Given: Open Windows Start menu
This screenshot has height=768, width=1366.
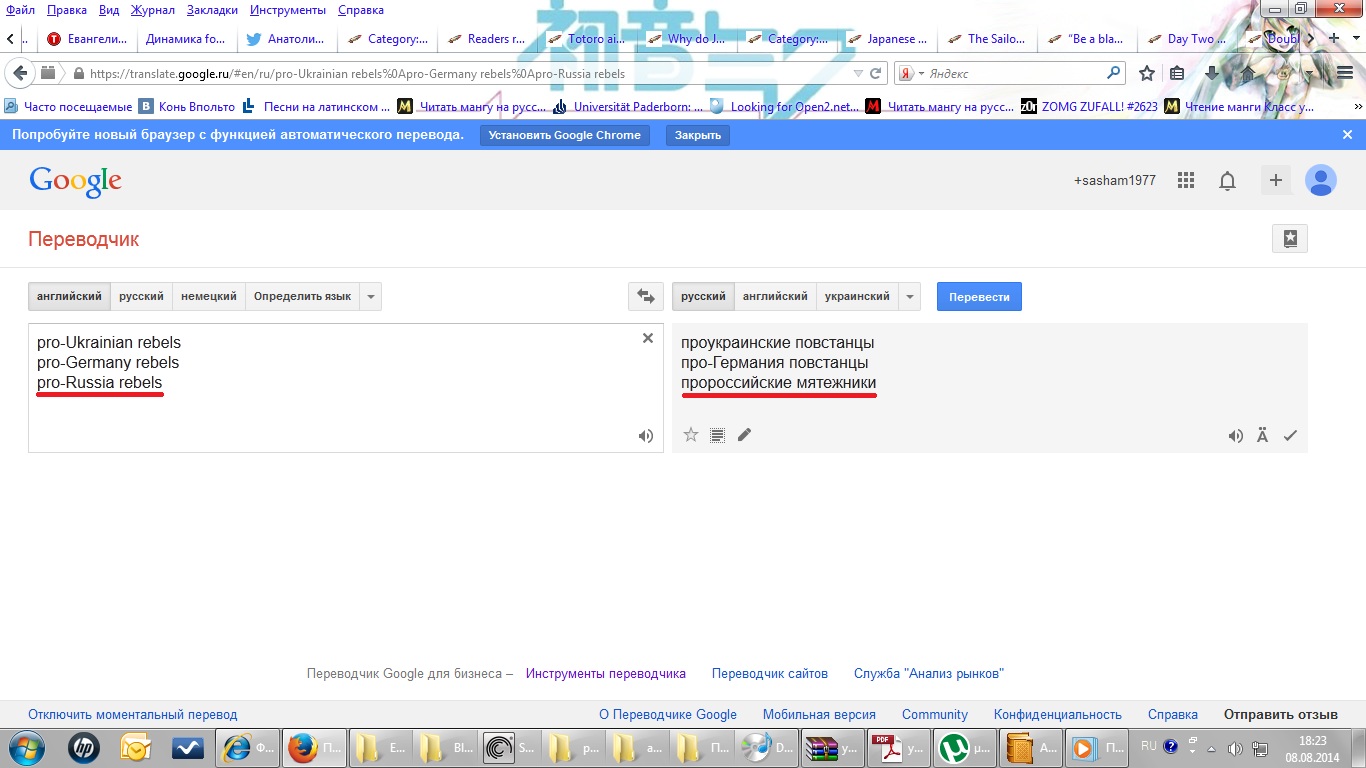Looking at the screenshot, I should (x=25, y=748).
